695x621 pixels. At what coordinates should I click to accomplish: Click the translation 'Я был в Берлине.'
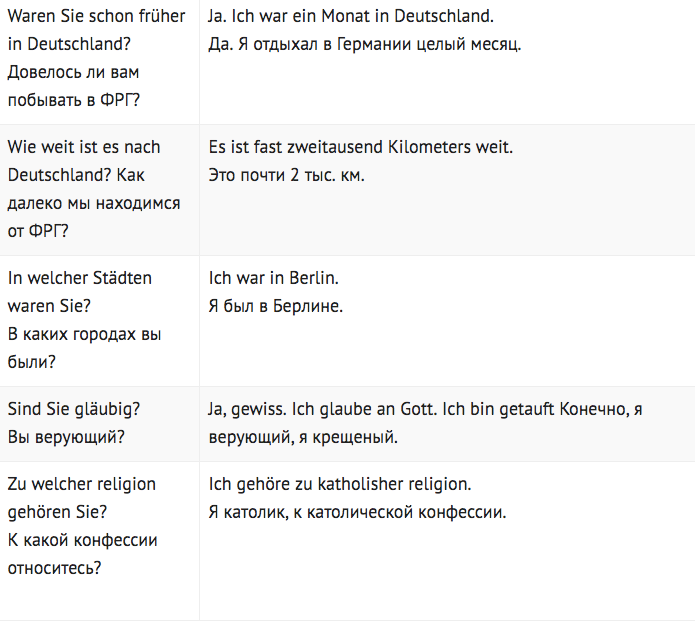coord(276,306)
